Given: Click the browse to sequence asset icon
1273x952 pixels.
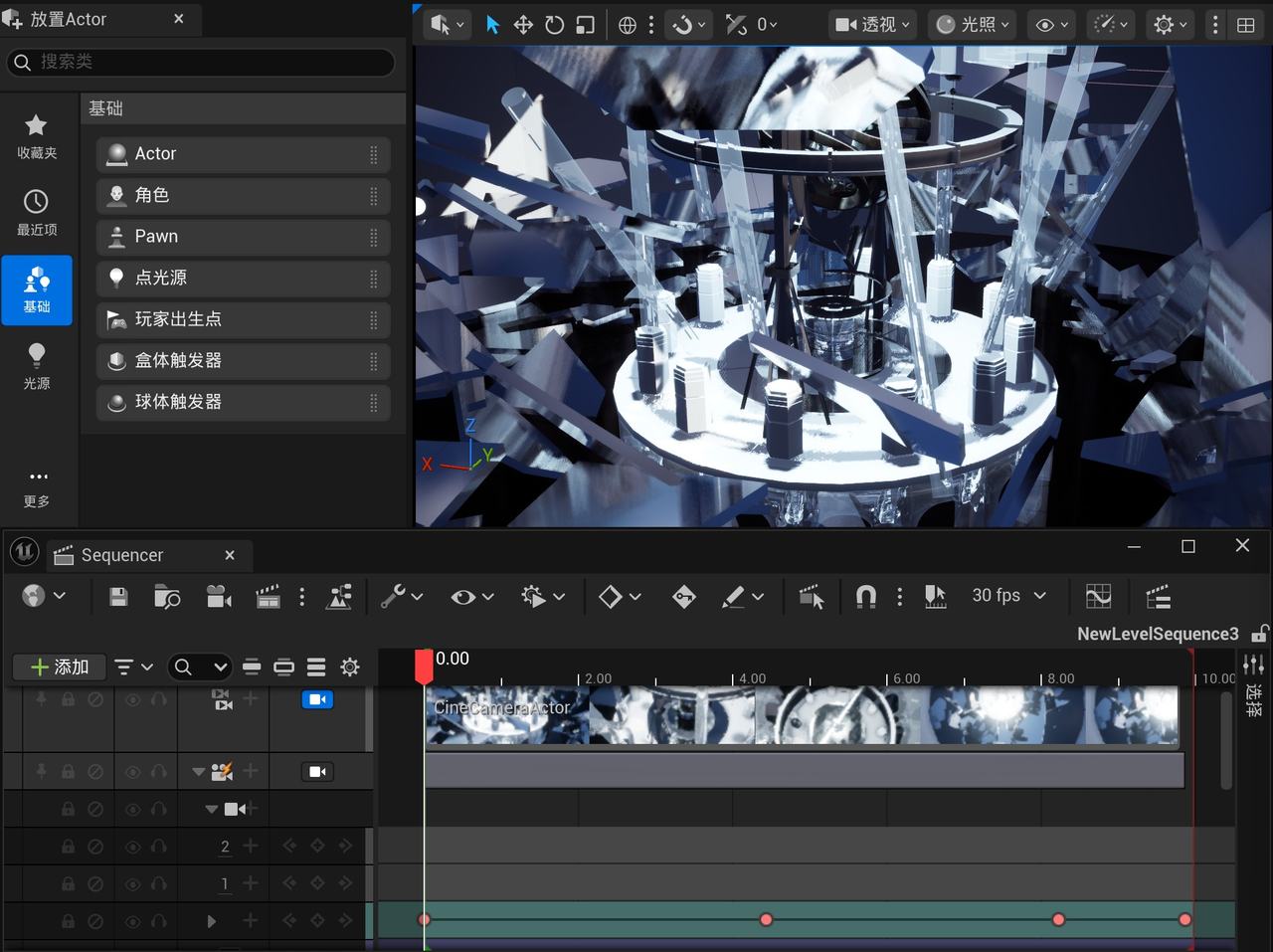Looking at the screenshot, I should (x=167, y=596).
